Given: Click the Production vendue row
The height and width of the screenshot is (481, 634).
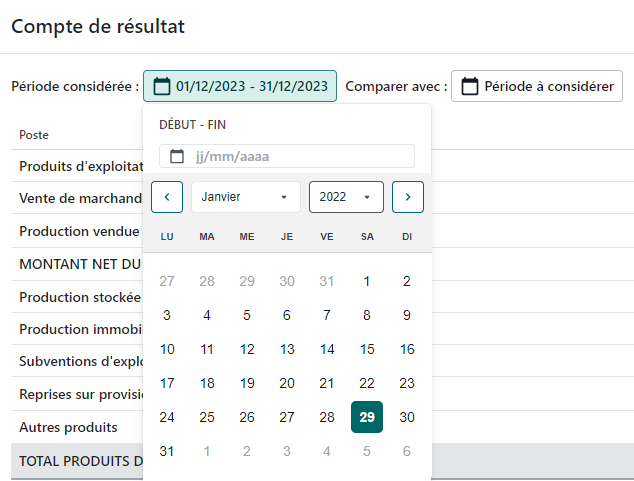Looking at the screenshot, I should click(79, 231).
